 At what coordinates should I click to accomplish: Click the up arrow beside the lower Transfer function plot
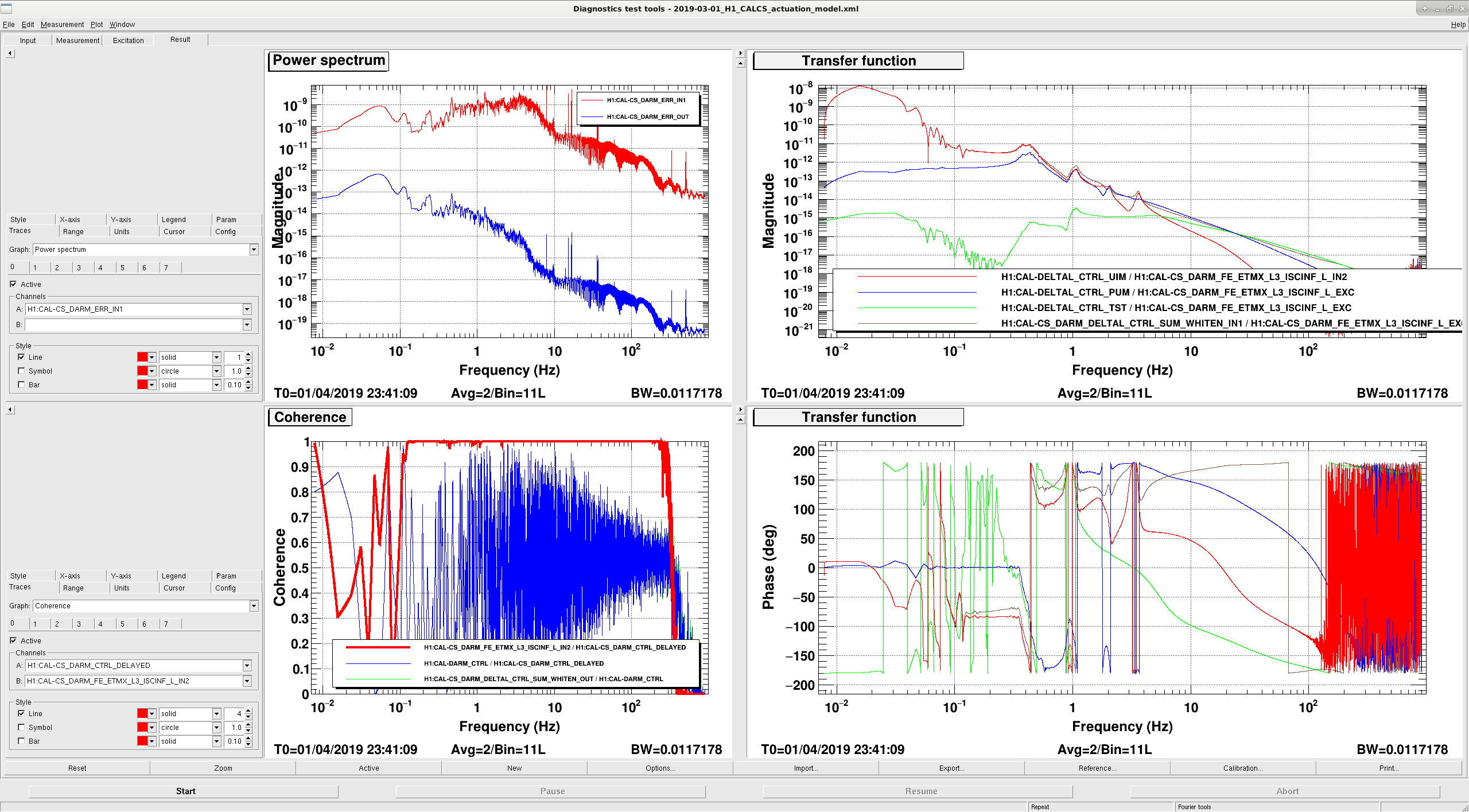click(x=740, y=420)
